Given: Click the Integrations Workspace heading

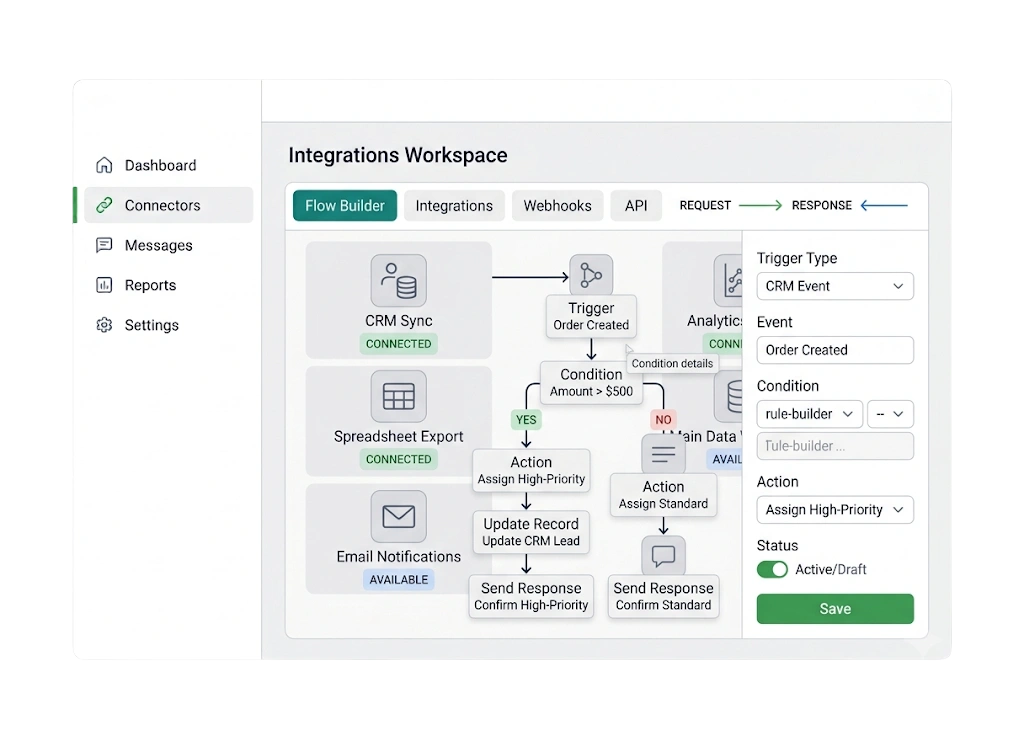Looking at the screenshot, I should (x=398, y=155).
